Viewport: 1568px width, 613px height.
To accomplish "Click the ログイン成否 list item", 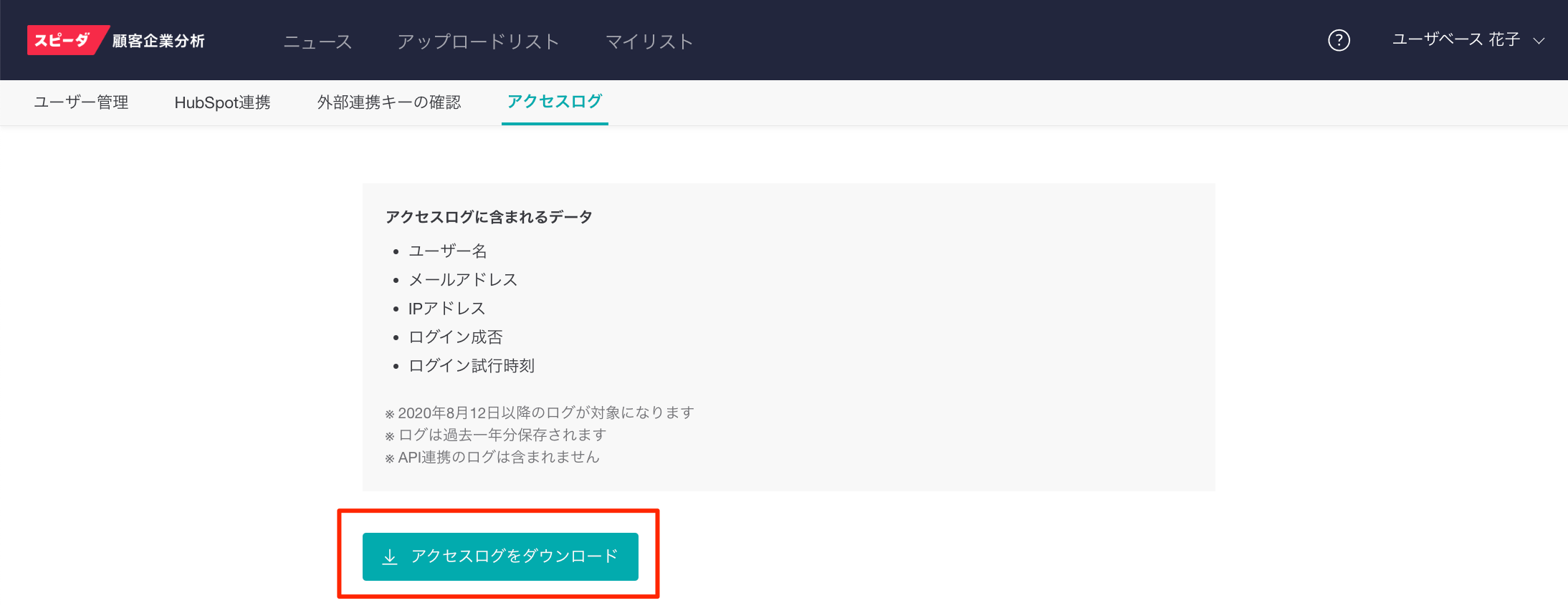I will pyautogui.click(x=456, y=337).
